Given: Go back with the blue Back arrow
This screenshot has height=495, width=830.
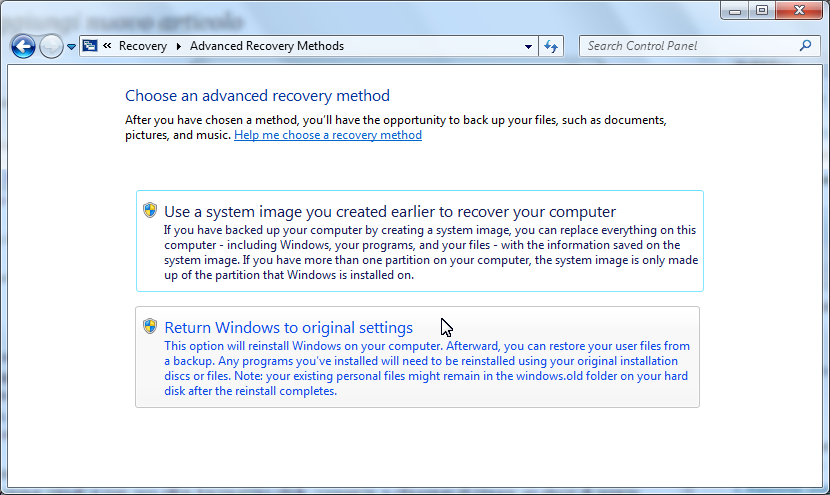Looking at the screenshot, I should [x=23, y=47].
